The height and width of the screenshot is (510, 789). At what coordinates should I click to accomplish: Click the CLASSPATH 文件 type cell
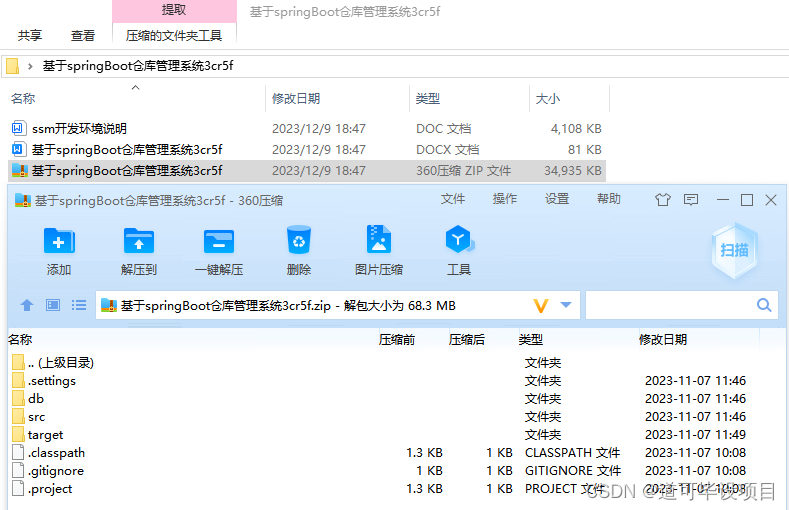click(x=572, y=453)
